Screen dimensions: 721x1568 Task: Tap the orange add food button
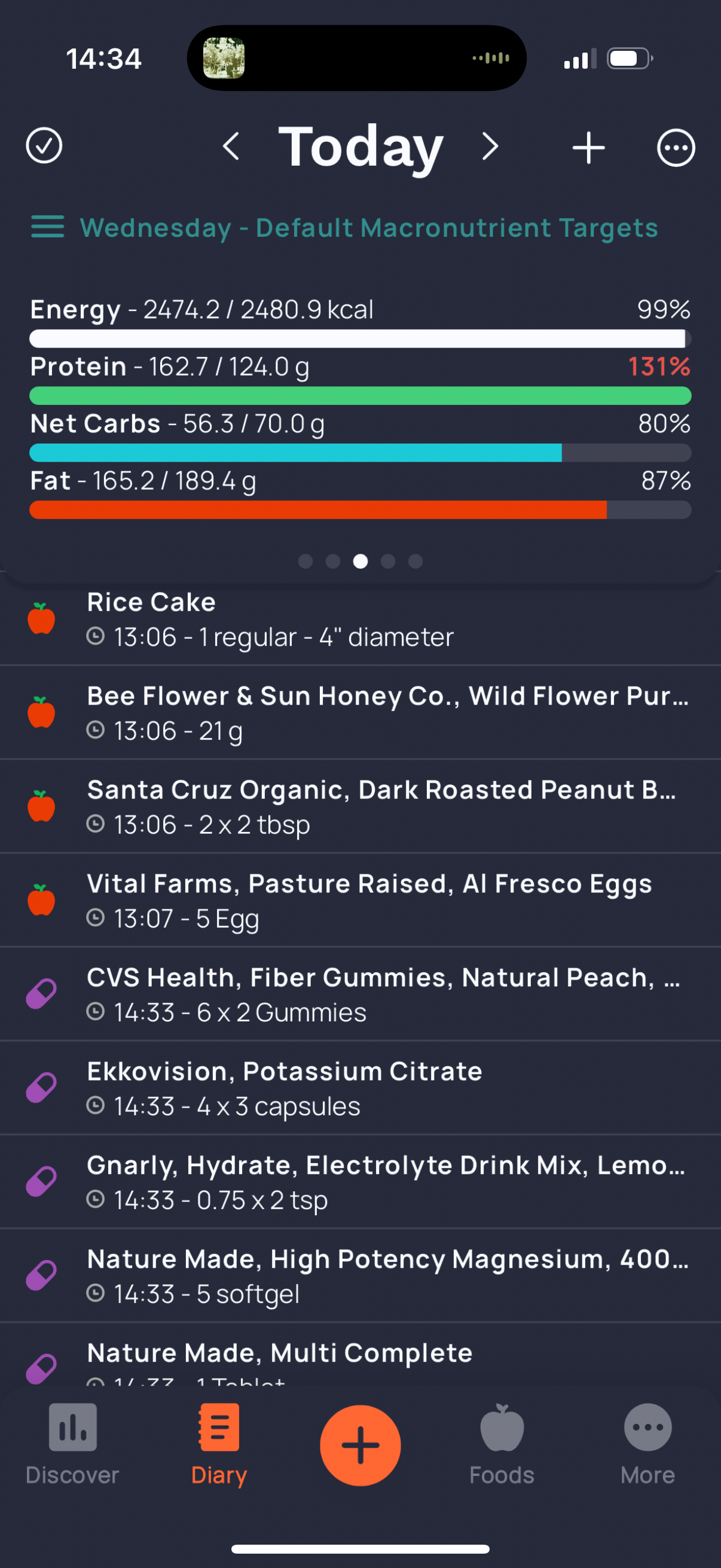360,1445
